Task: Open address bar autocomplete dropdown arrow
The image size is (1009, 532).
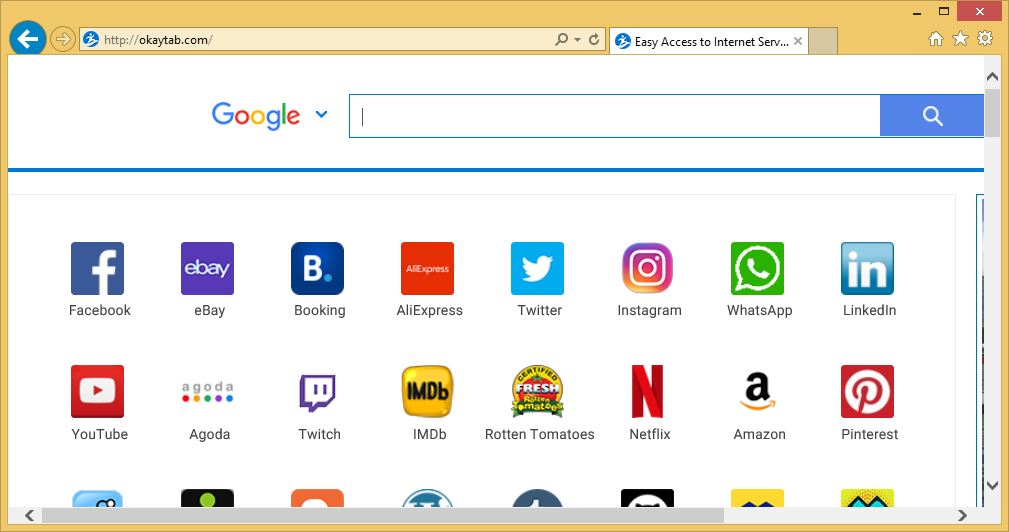Action: [x=577, y=40]
